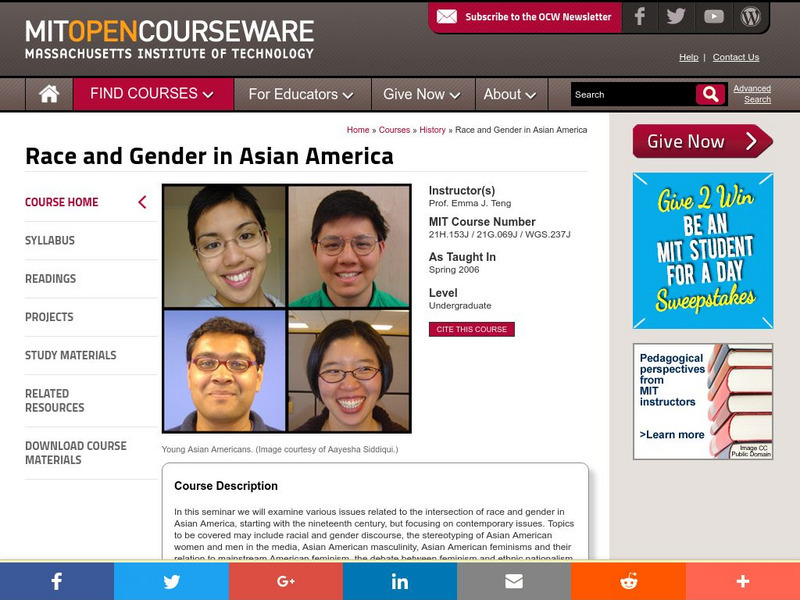Expand the Give Now navigation dropdown
Screen dimensions: 800x600
(422, 94)
